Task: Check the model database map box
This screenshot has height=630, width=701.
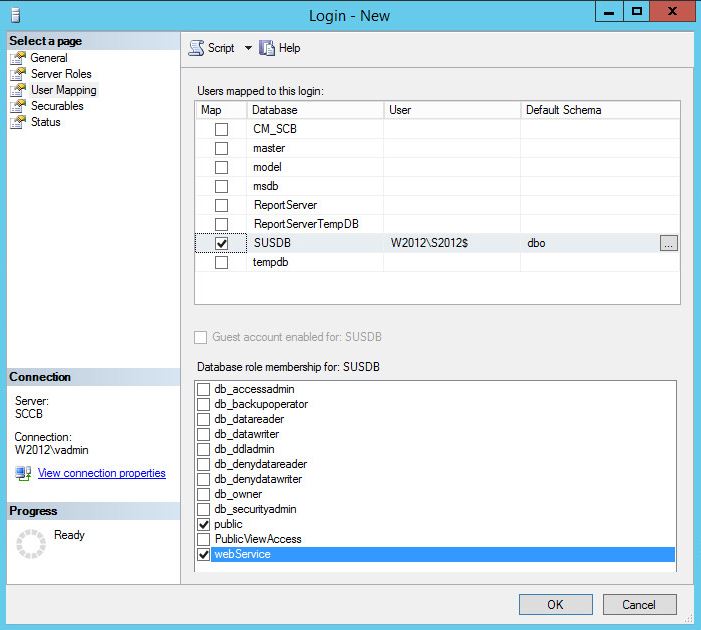Action: [x=221, y=167]
